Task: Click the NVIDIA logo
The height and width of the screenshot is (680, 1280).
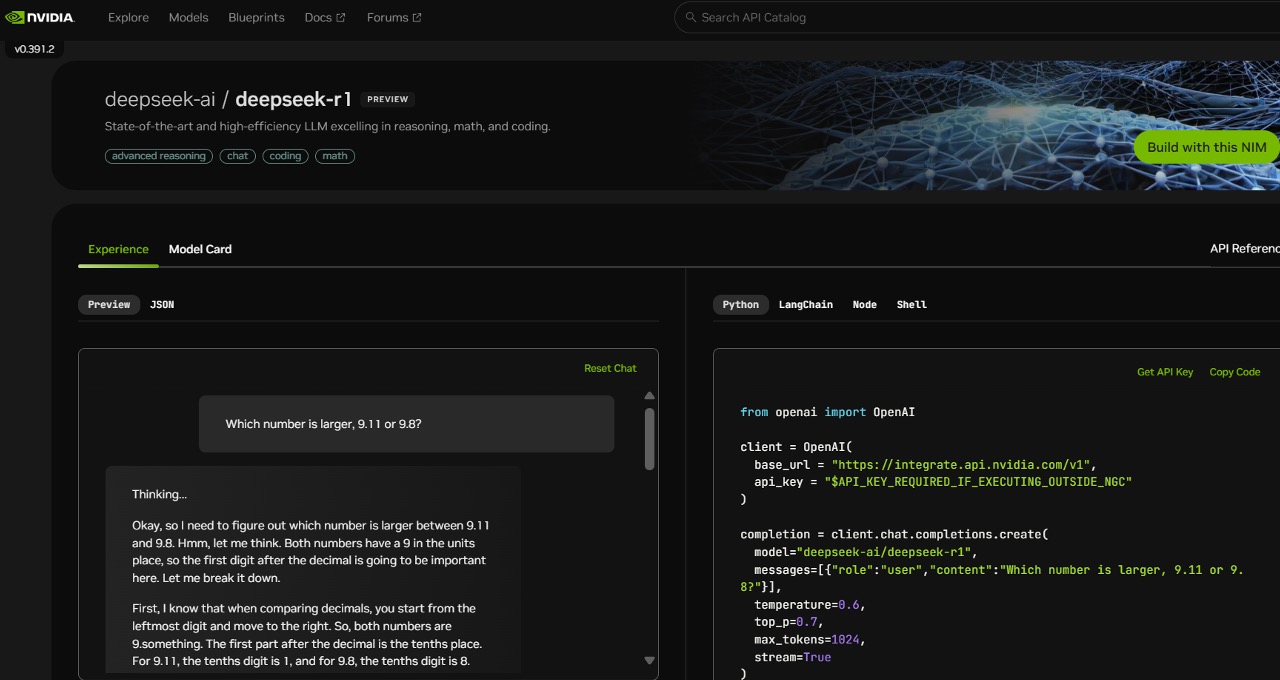Action: (x=40, y=17)
